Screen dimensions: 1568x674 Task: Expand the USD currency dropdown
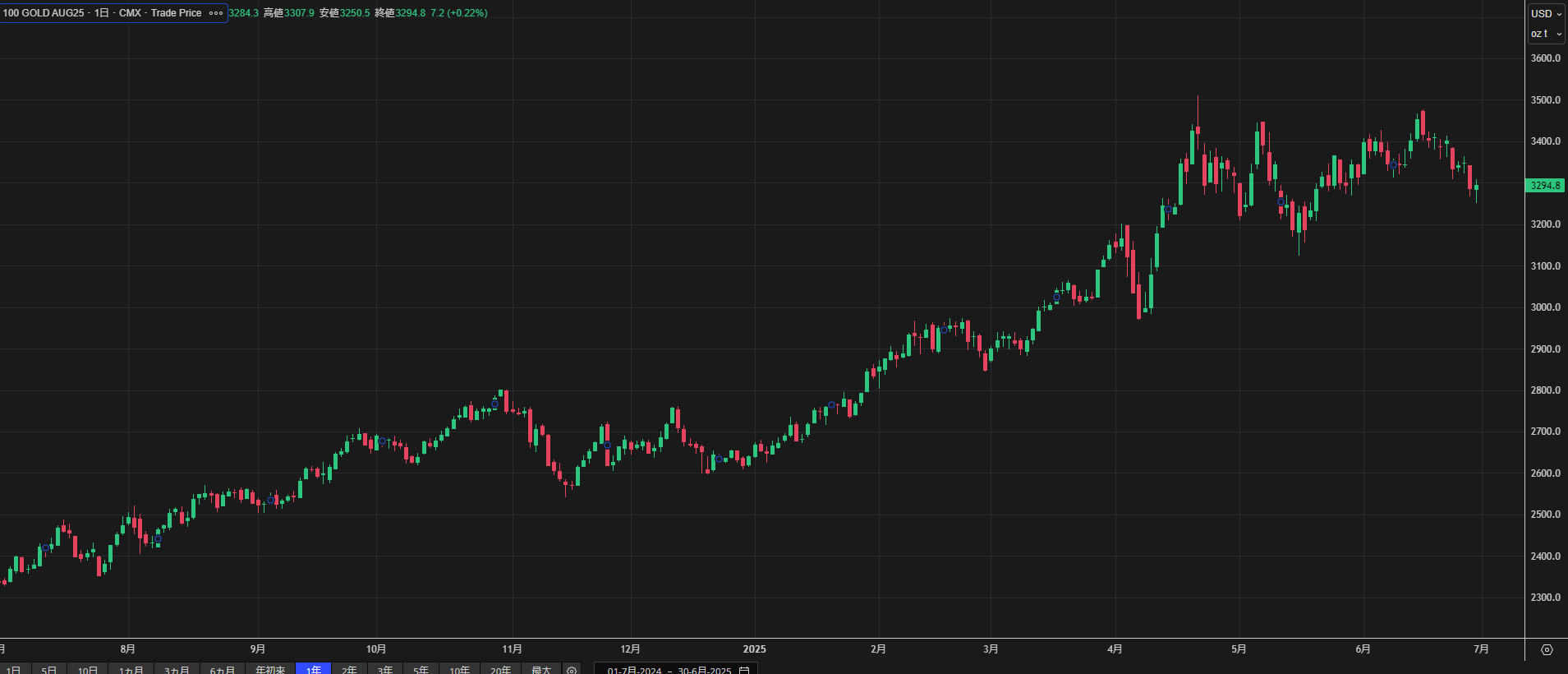1546,14
